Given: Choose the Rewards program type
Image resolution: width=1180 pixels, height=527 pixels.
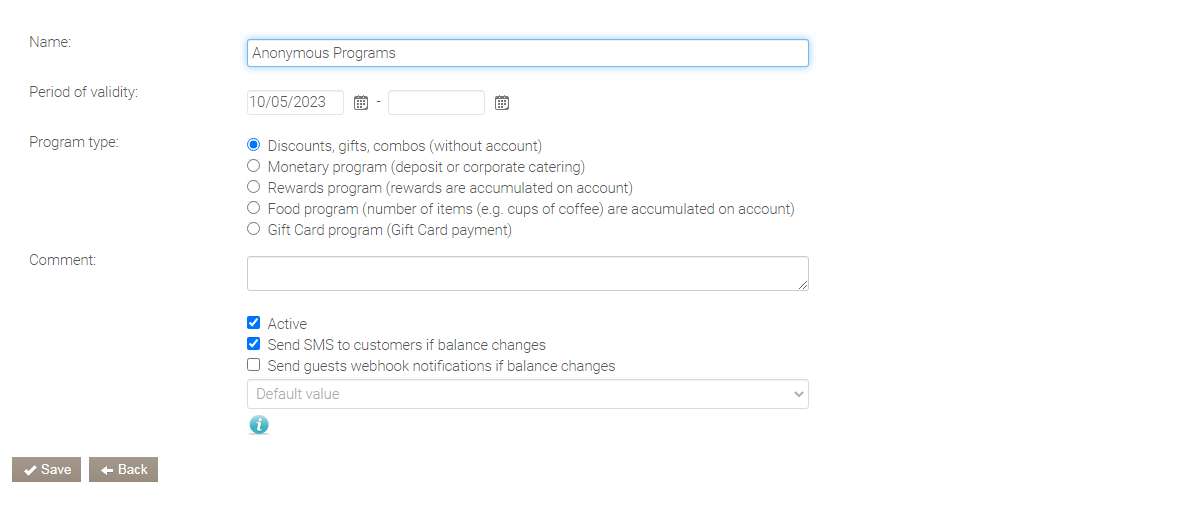Looking at the screenshot, I should (x=254, y=187).
